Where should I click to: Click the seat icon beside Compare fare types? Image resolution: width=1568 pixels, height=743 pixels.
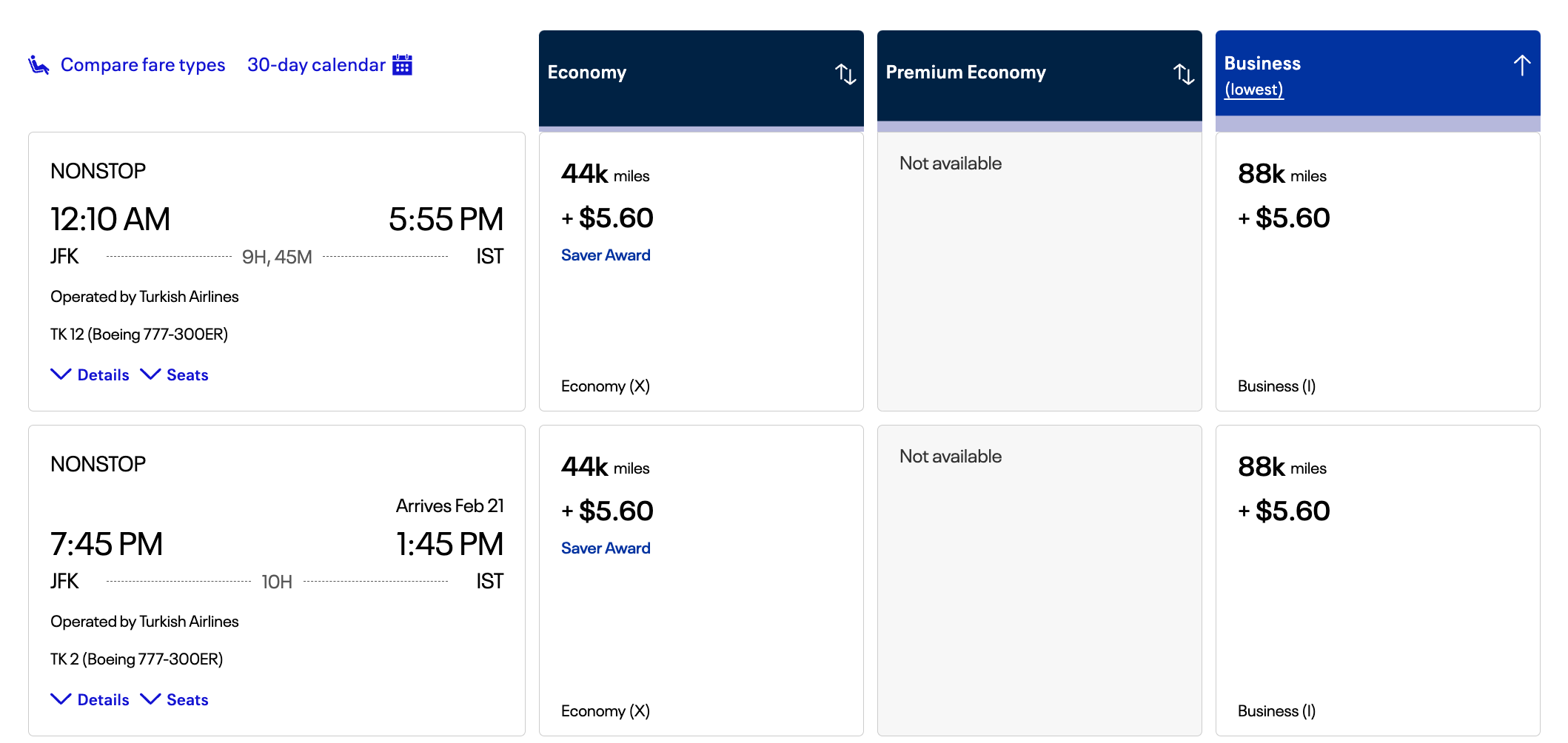click(38, 65)
